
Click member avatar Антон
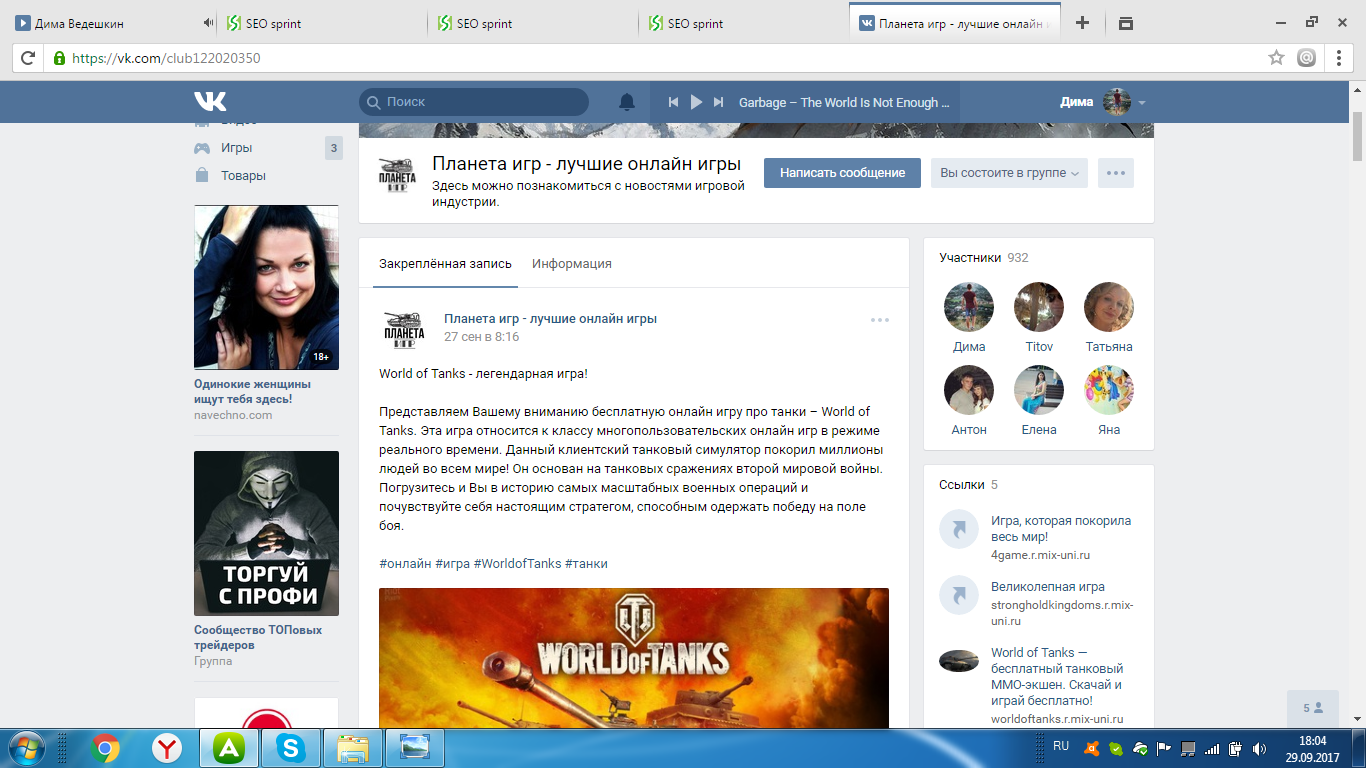[x=969, y=390]
